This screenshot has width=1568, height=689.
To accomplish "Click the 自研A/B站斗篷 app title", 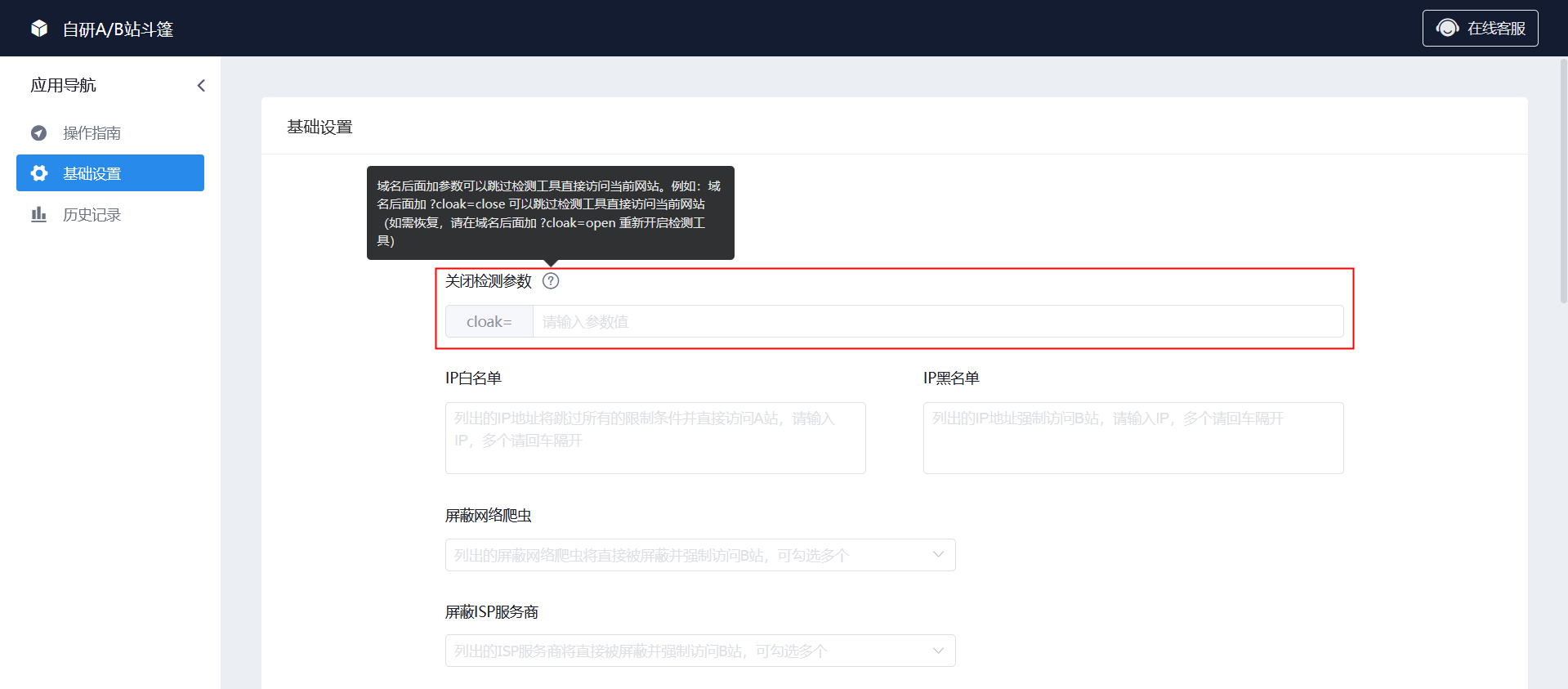I will (118, 29).
